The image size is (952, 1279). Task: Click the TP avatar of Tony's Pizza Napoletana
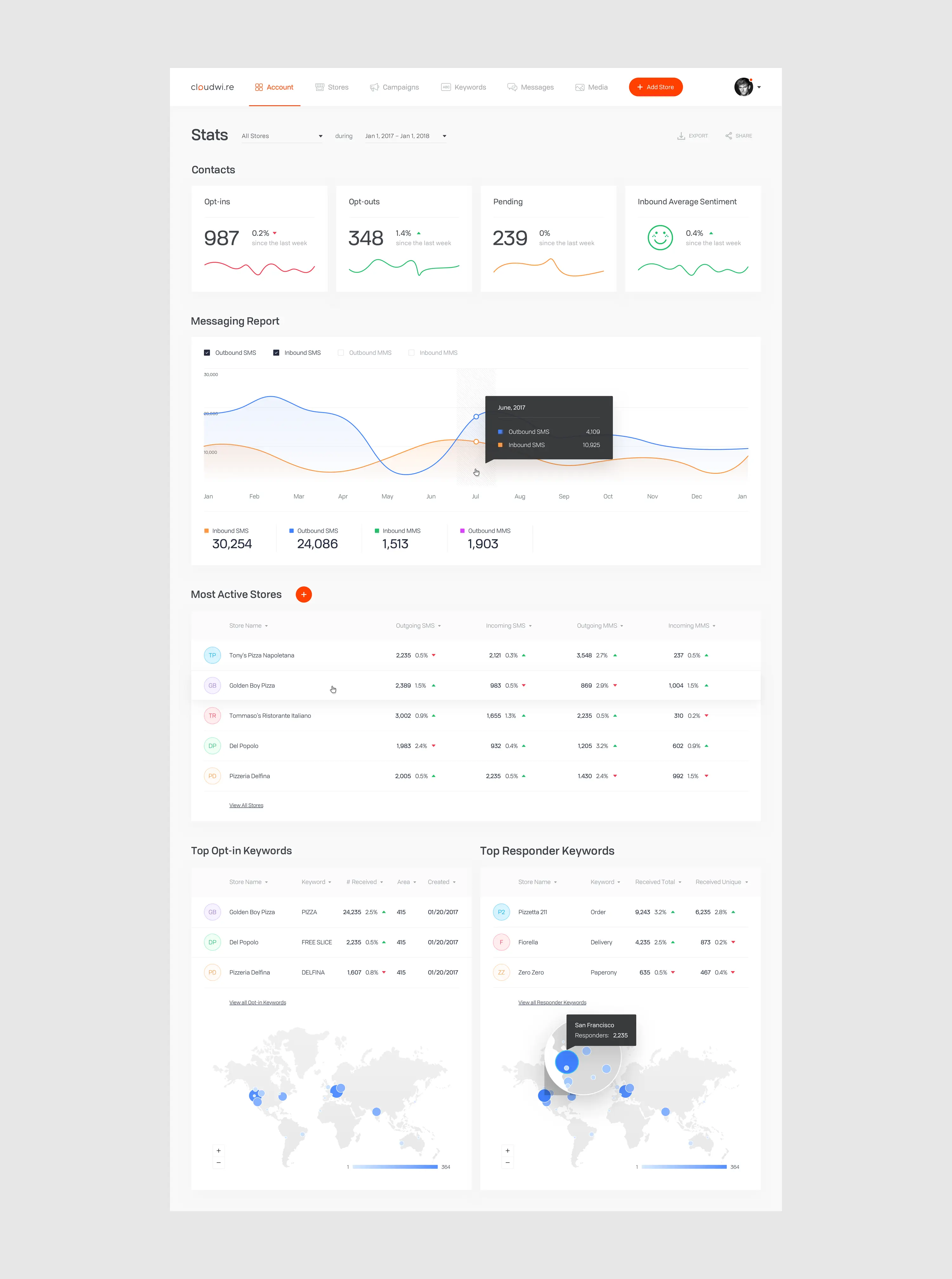(212, 656)
